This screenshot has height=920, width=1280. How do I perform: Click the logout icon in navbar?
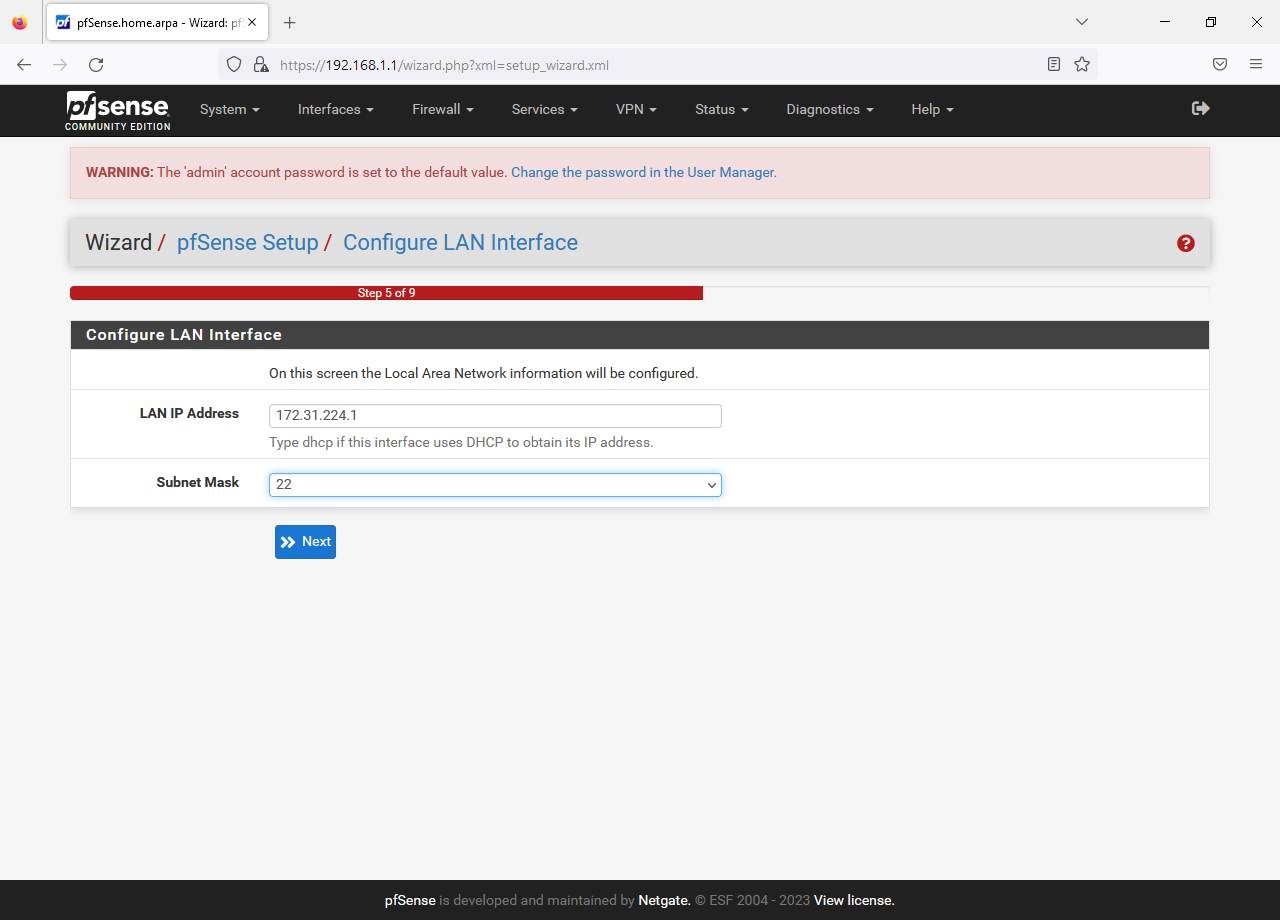click(x=1201, y=108)
